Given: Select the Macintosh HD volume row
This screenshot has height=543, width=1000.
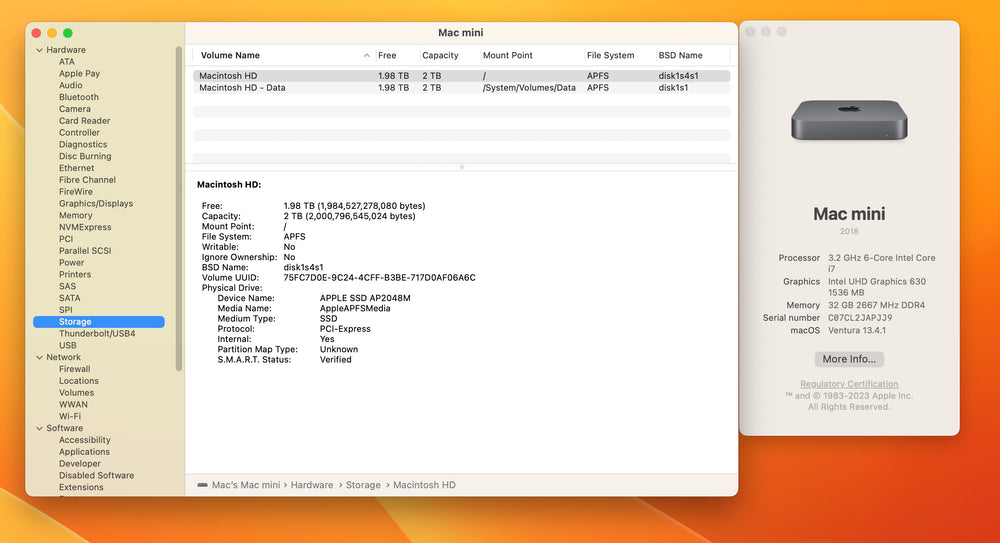Looking at the screenshot, I should (x=462, y=76).
